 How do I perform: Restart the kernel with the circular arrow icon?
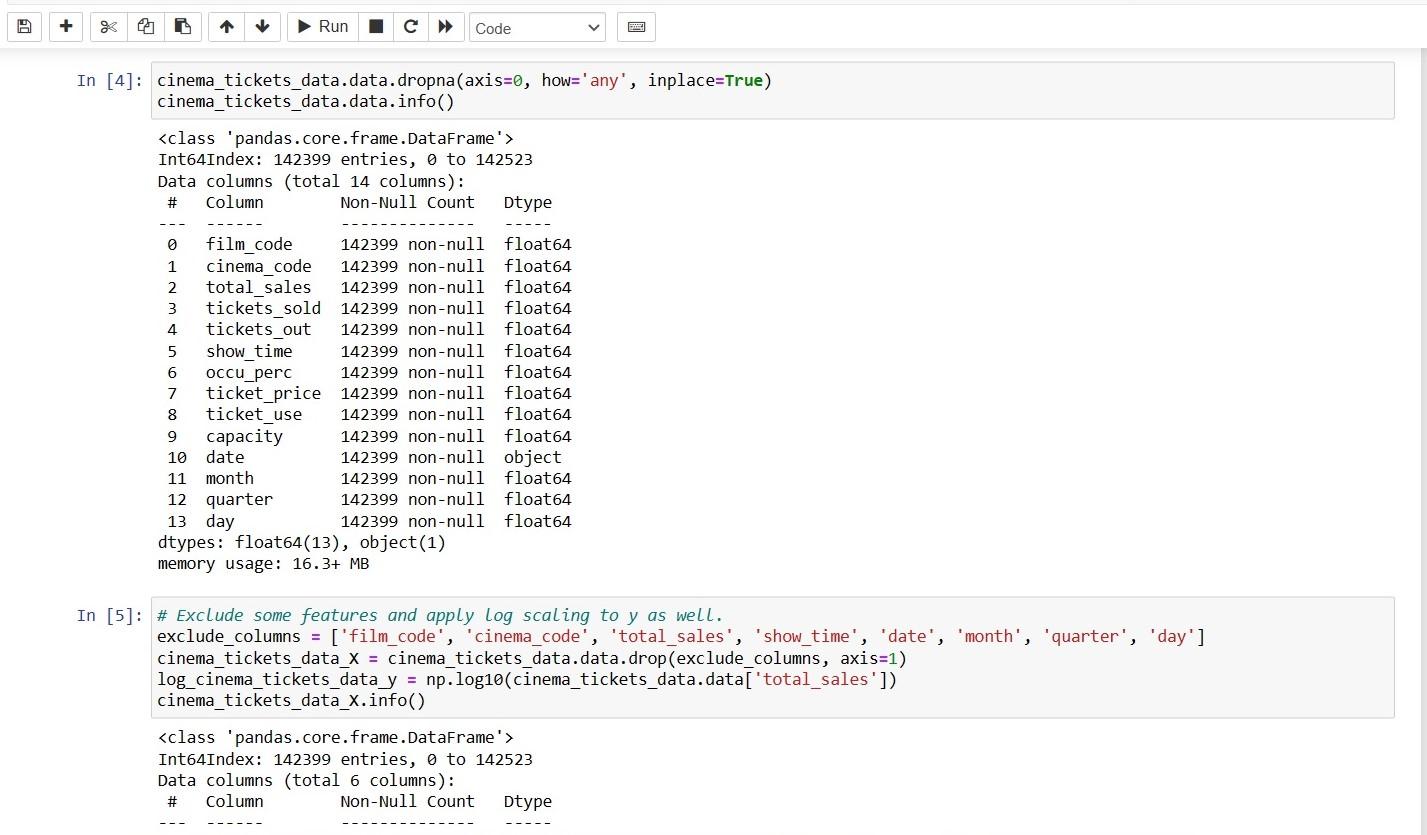click(410, 27)
